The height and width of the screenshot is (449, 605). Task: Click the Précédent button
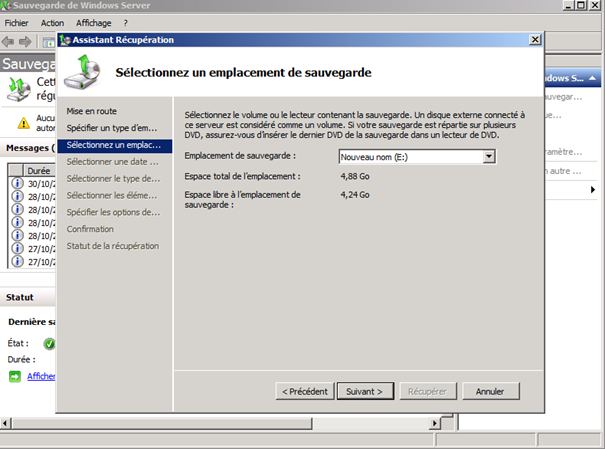click(305, 392)
